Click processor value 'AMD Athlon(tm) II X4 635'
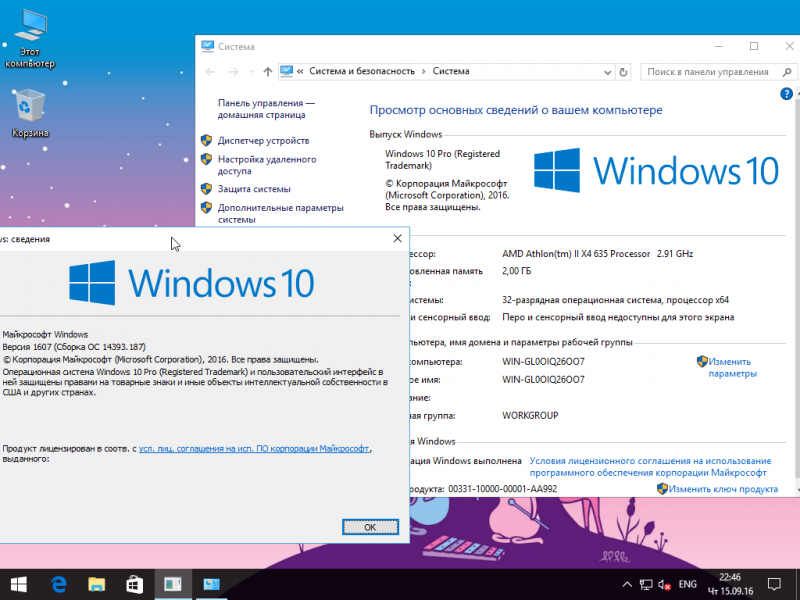The image size is (800, 600). [576, 254]
